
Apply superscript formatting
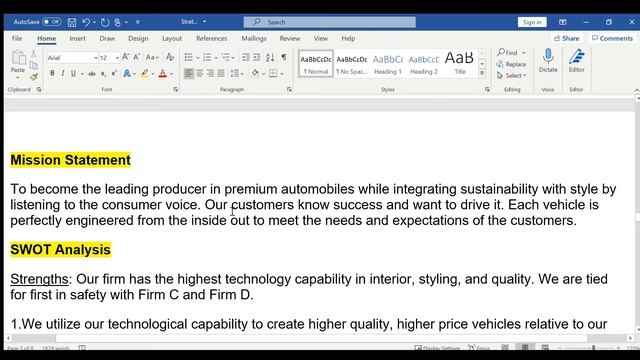coord(114,73)
